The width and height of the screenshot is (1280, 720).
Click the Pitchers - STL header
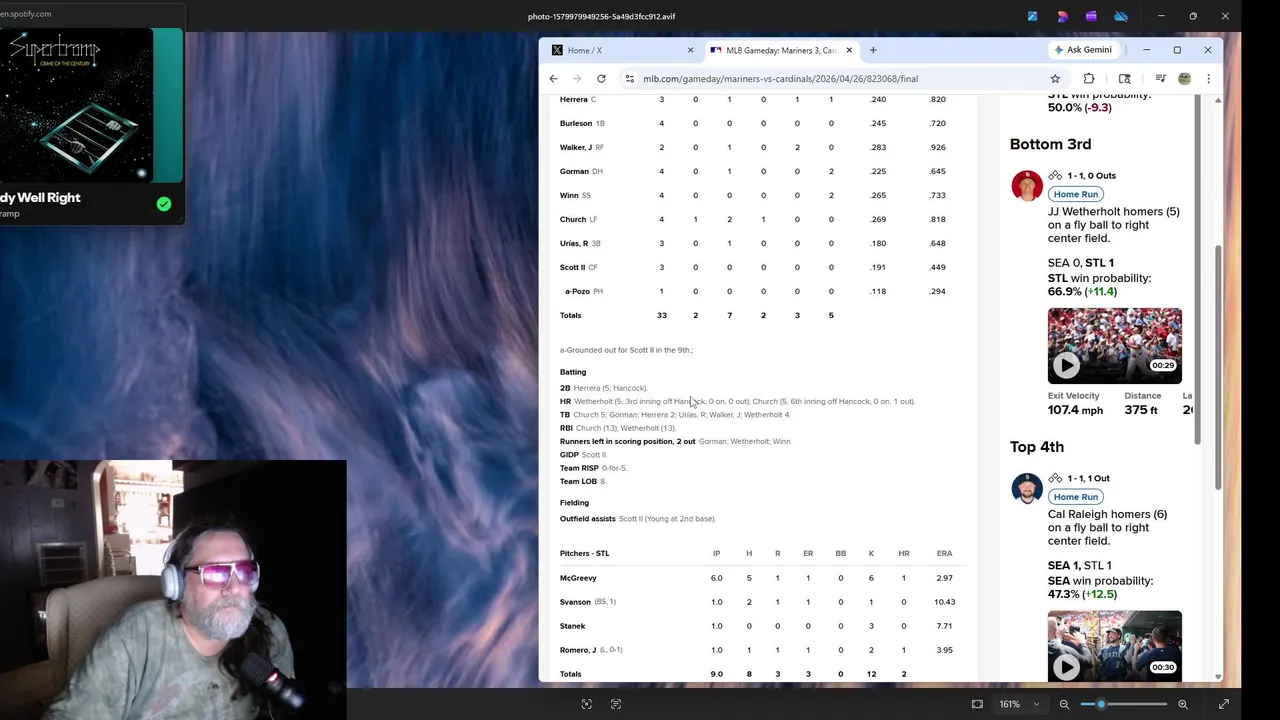tap(584, 553)
